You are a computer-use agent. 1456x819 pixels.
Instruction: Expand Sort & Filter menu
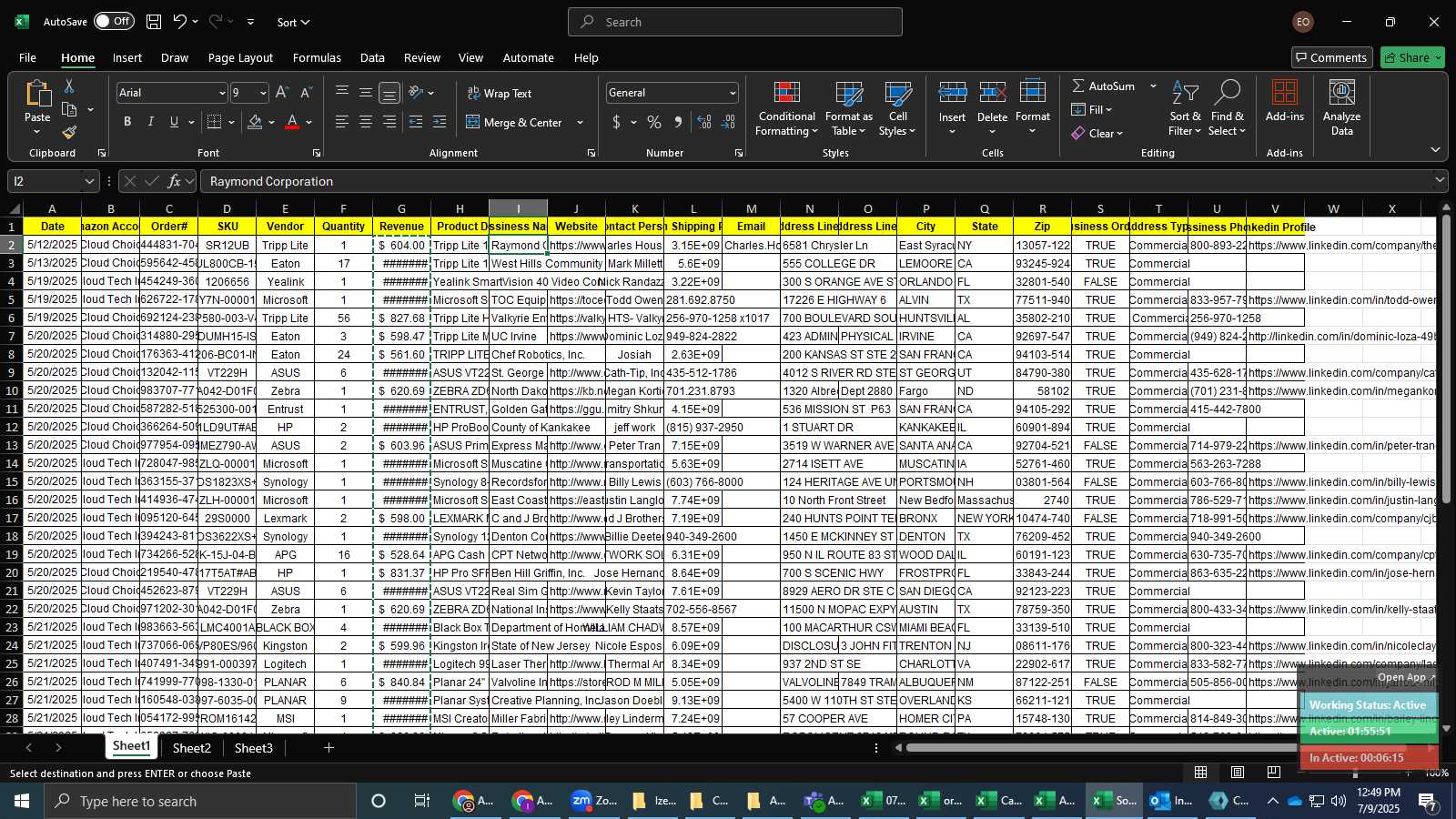pos(1185,107)
